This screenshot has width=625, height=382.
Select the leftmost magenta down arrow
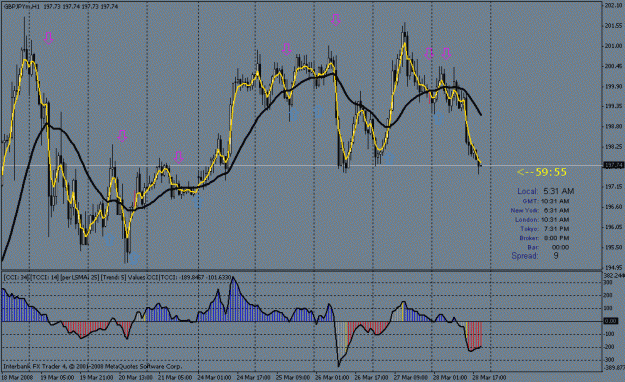48,38
